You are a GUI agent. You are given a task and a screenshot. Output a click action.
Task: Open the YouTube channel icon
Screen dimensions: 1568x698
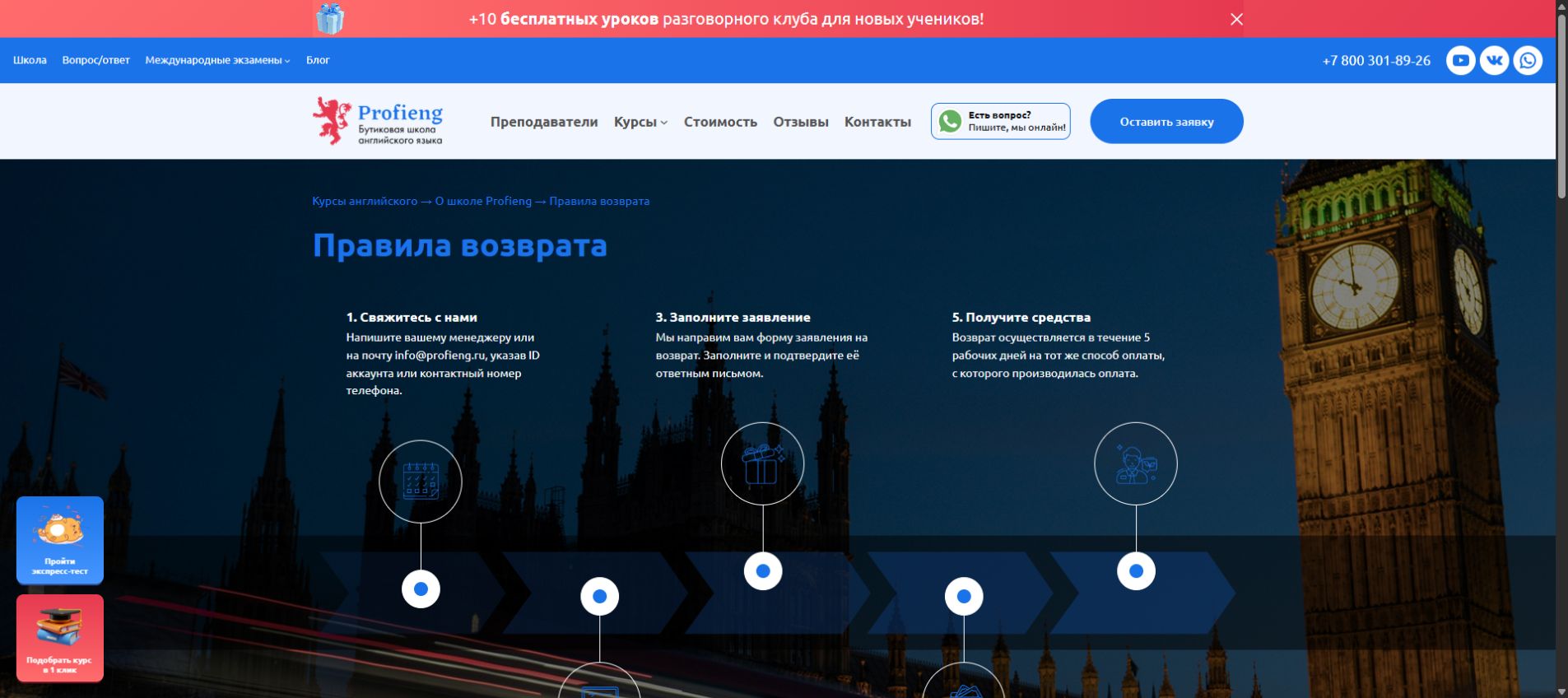point(1460,60)
